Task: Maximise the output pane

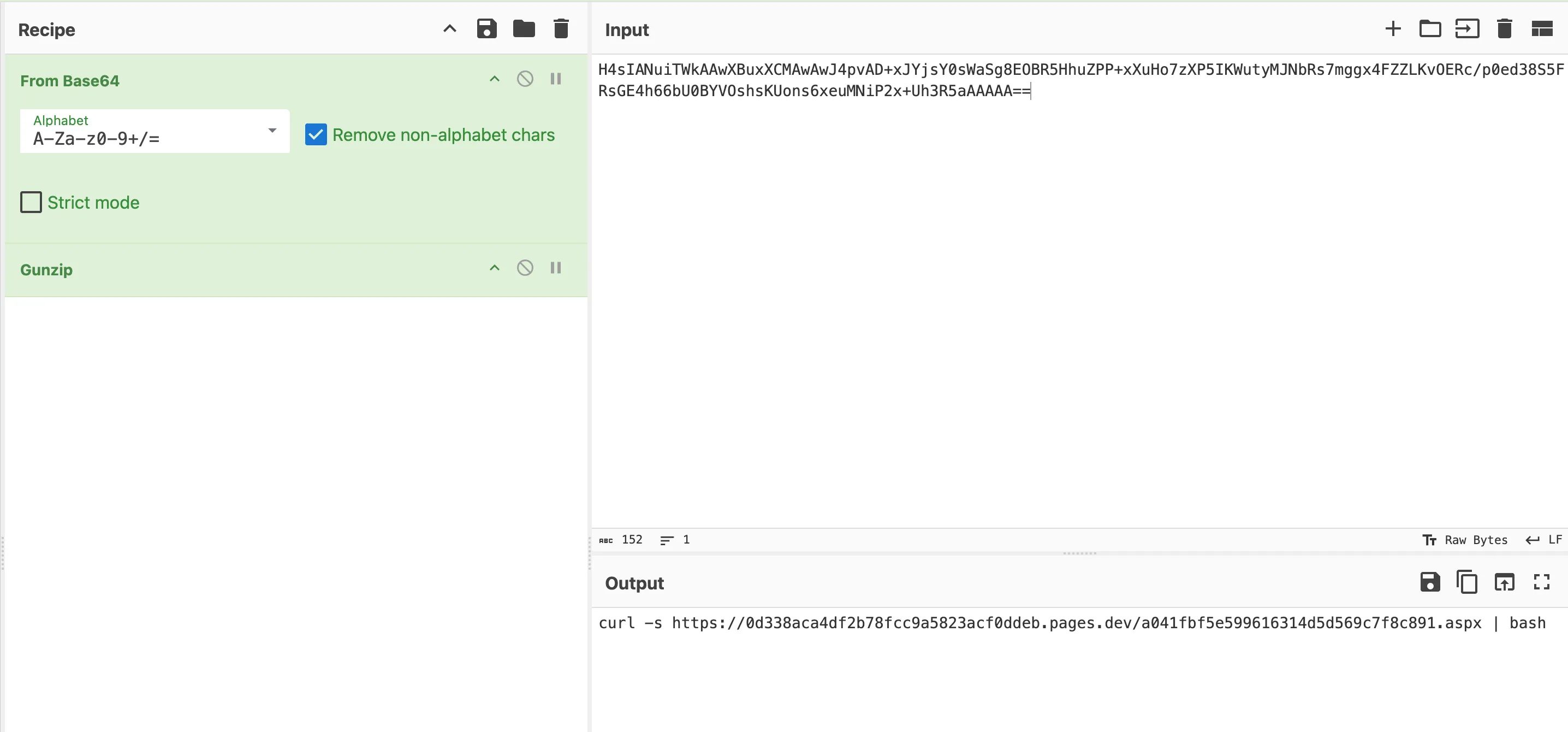Action: click(x=1541, y=582)
